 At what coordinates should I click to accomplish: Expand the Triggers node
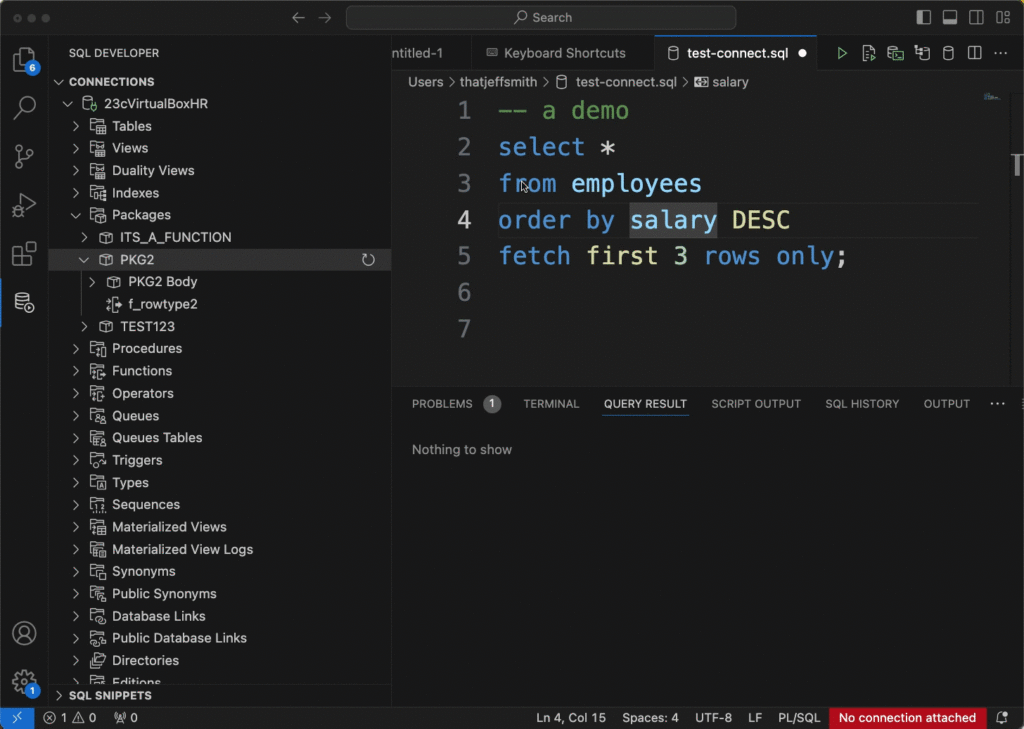pyautogui.click(x=76, y=461)
